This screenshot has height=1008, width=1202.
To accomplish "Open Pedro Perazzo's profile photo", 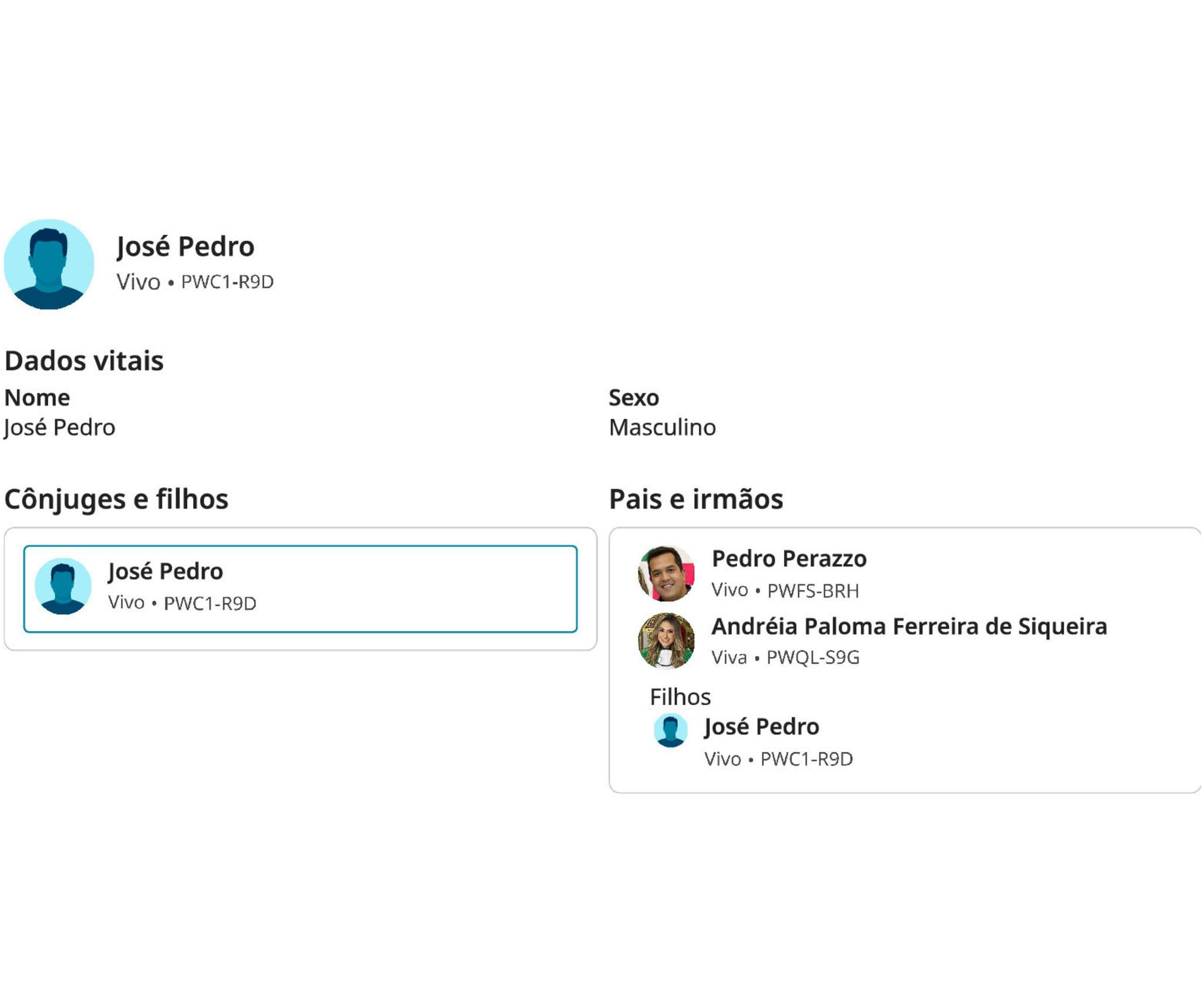I will [666, 573].
